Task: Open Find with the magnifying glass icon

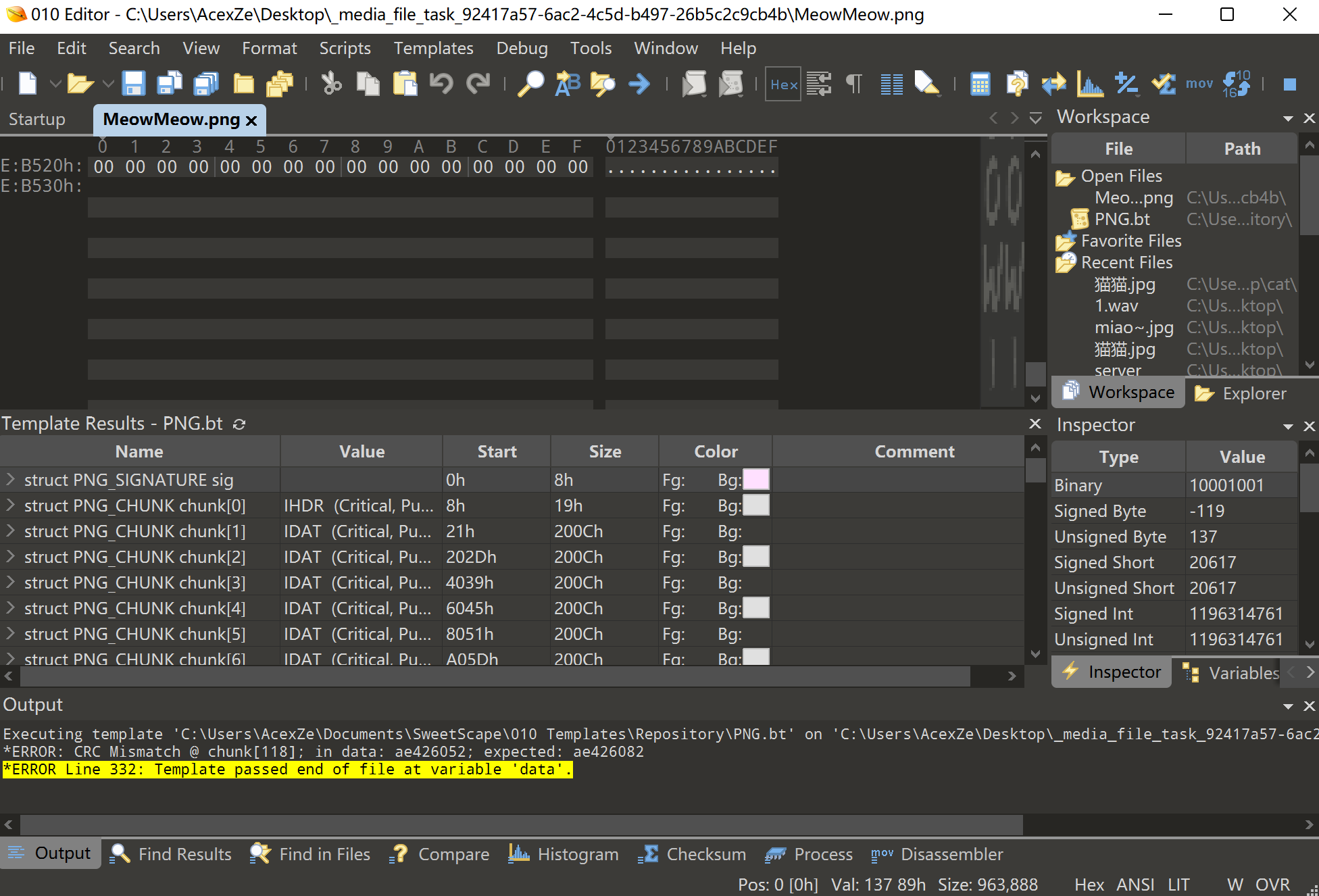Action: 530,84
